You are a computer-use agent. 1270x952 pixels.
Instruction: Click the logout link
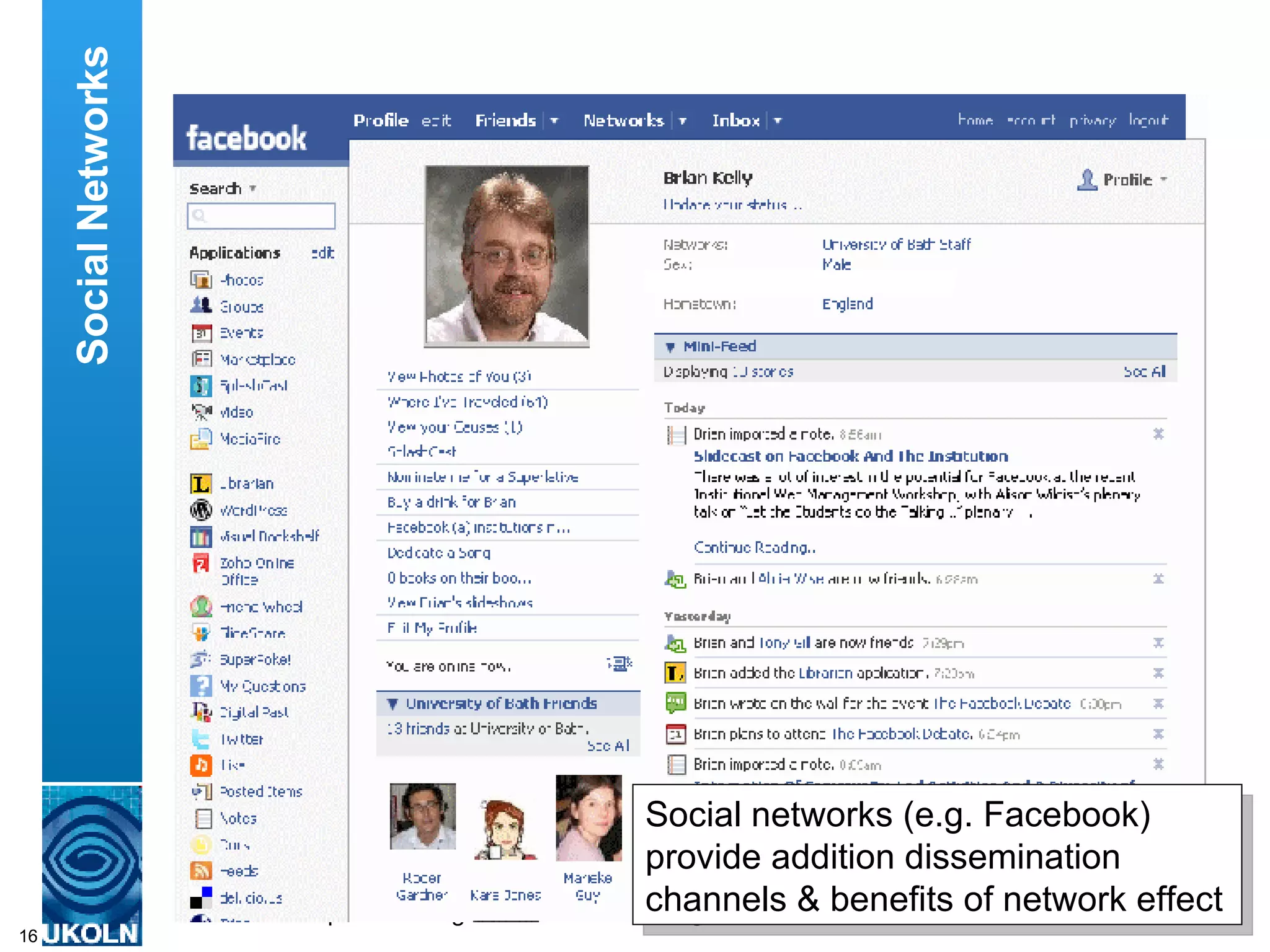click(1148, 120)
